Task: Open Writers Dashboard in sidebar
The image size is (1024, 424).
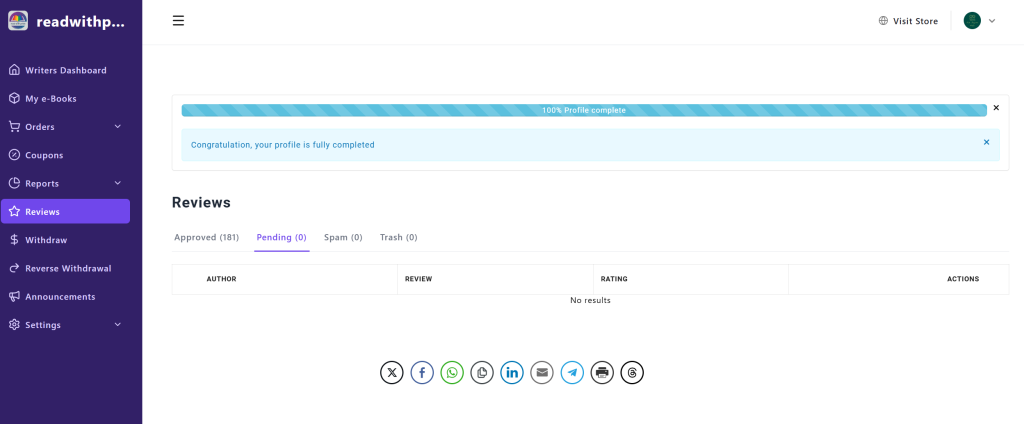Action: (65, 70)
